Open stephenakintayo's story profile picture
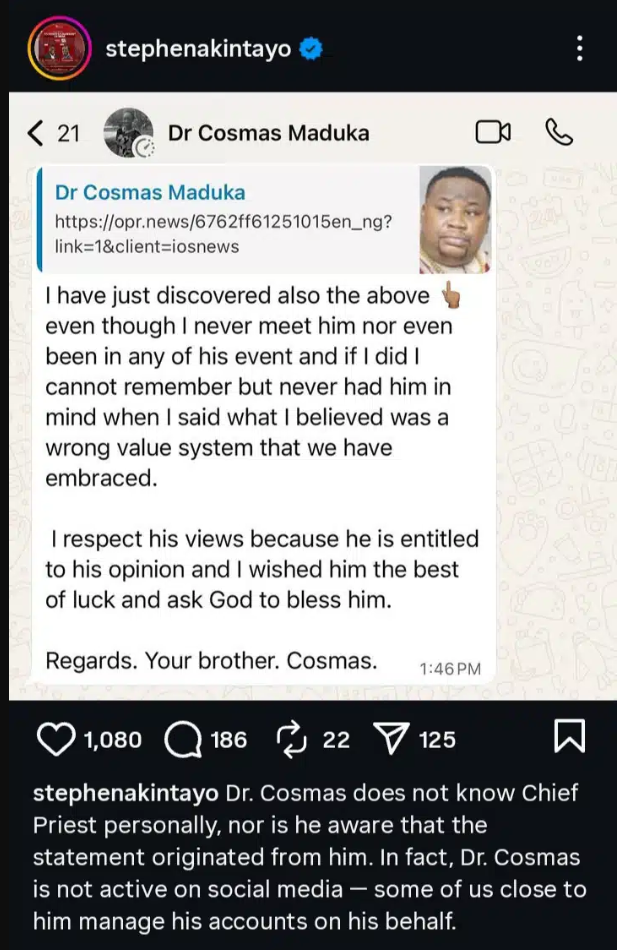617x950 pixels. (x=58, y=46)
